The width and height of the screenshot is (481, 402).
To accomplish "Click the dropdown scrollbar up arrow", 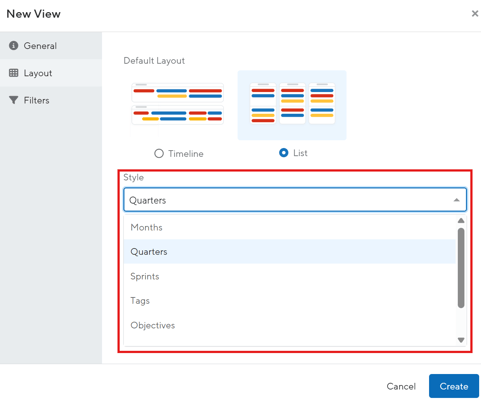I will (461, 220).
